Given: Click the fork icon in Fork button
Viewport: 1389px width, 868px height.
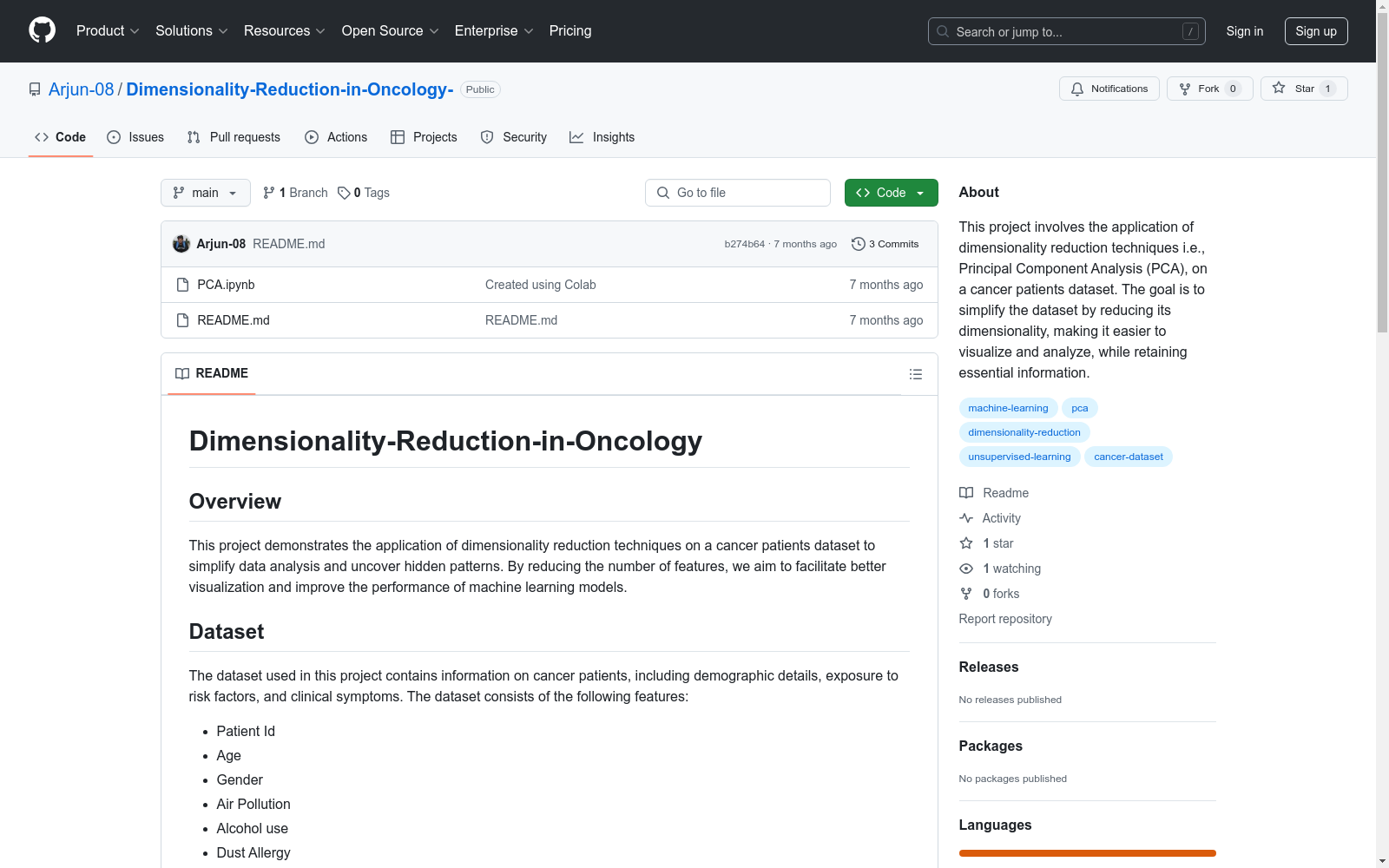Looking at the screenshot, I should click(1185, 89).
